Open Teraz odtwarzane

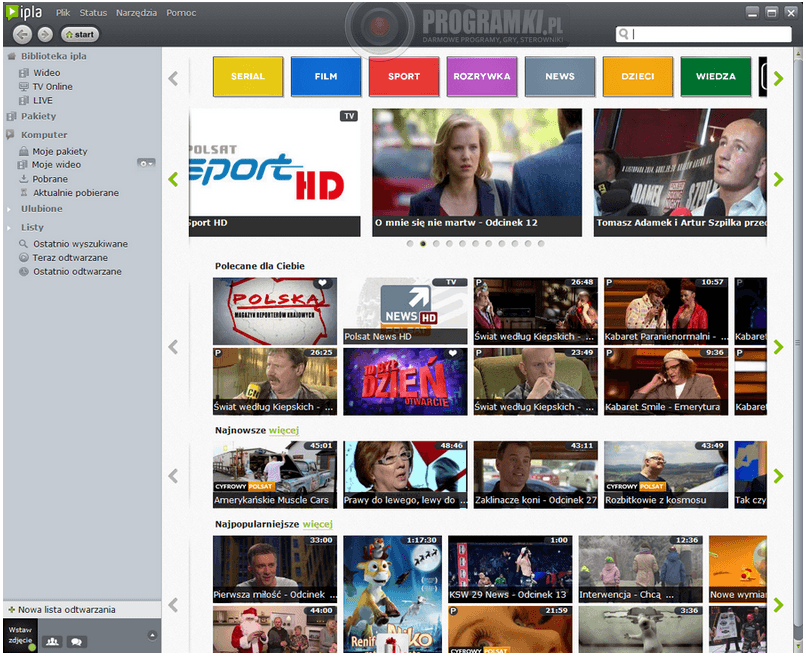[70, 258]
